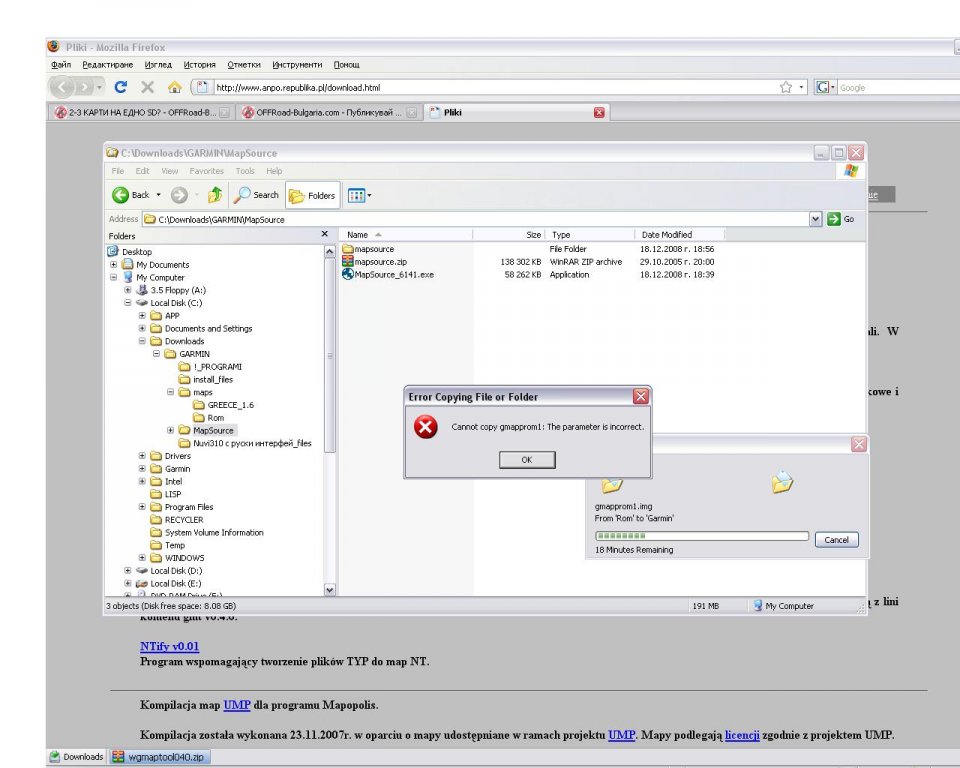Expand Program Files folder node
The width and height of the screenshot is (960, 768).
pyautogui.click(x=142, y=506)
